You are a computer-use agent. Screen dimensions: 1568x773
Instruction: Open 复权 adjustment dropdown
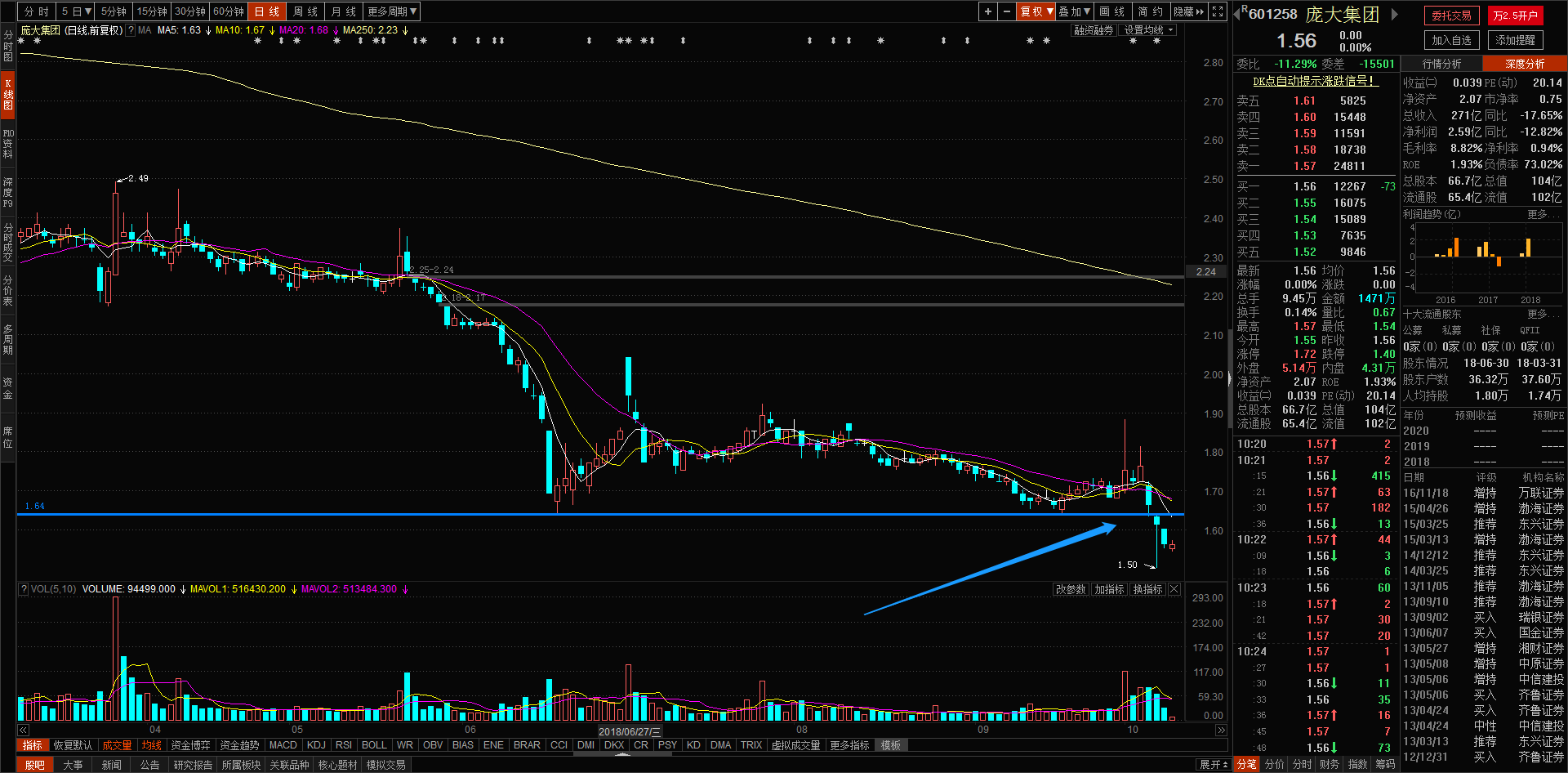1036,11
